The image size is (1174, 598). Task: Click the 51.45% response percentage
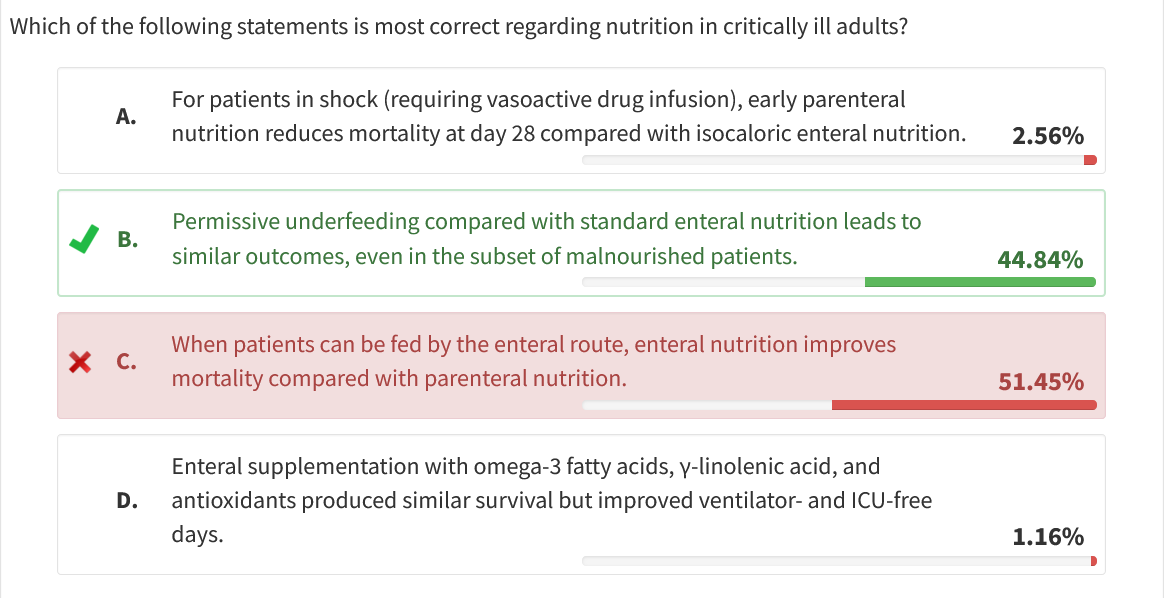[x=1040, y=382]
